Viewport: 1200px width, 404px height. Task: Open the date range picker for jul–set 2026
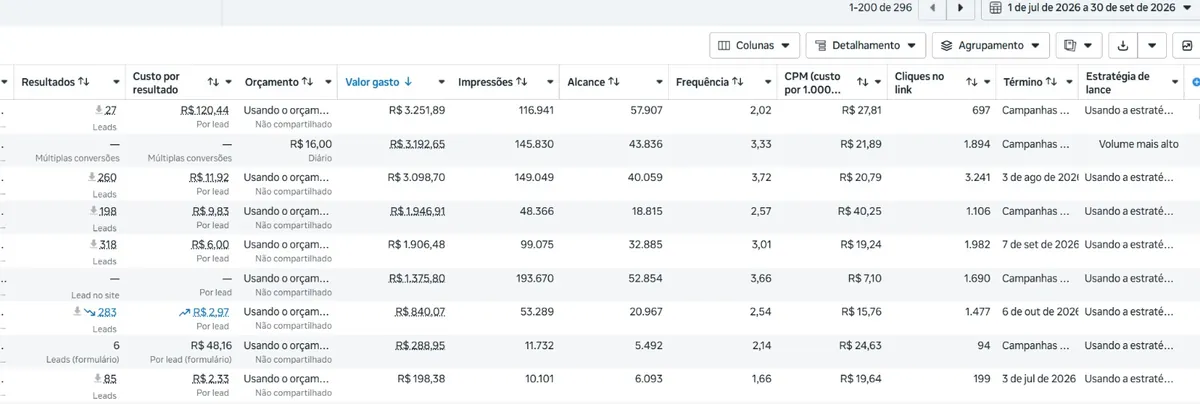pos(1090,8)
